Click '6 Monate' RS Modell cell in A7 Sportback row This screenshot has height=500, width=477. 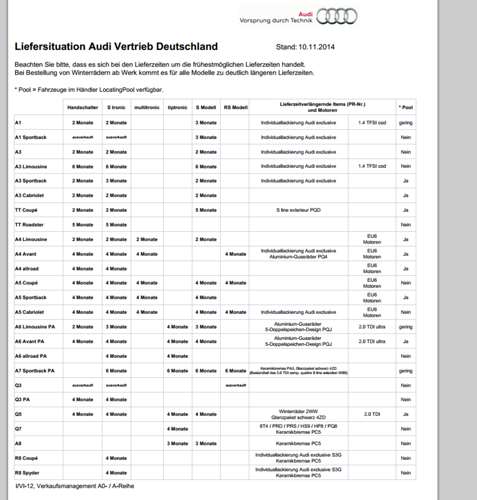(x=236, y=371)
